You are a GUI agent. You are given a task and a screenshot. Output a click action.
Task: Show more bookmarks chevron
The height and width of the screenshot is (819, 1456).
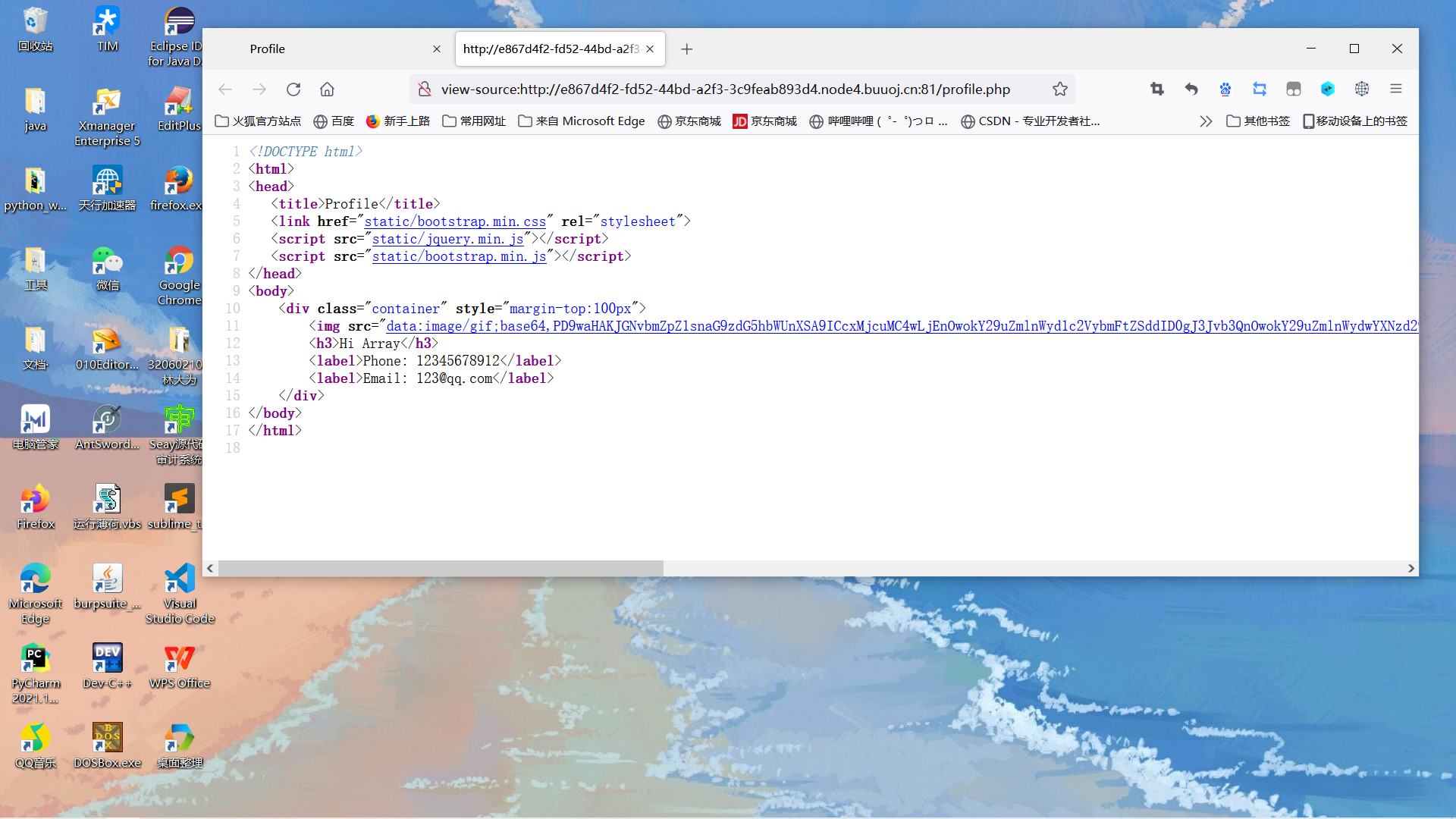(1206, 121)
